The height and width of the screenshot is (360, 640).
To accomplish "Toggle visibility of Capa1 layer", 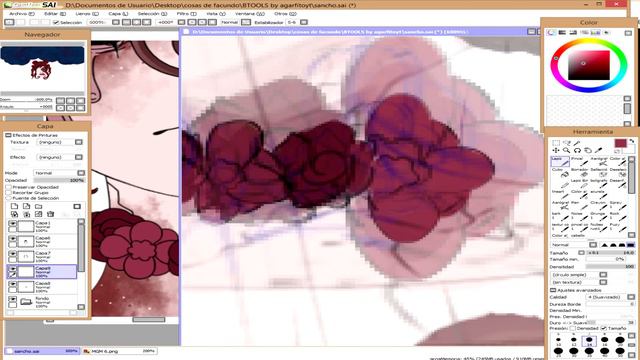I will [x=13, y=224].
